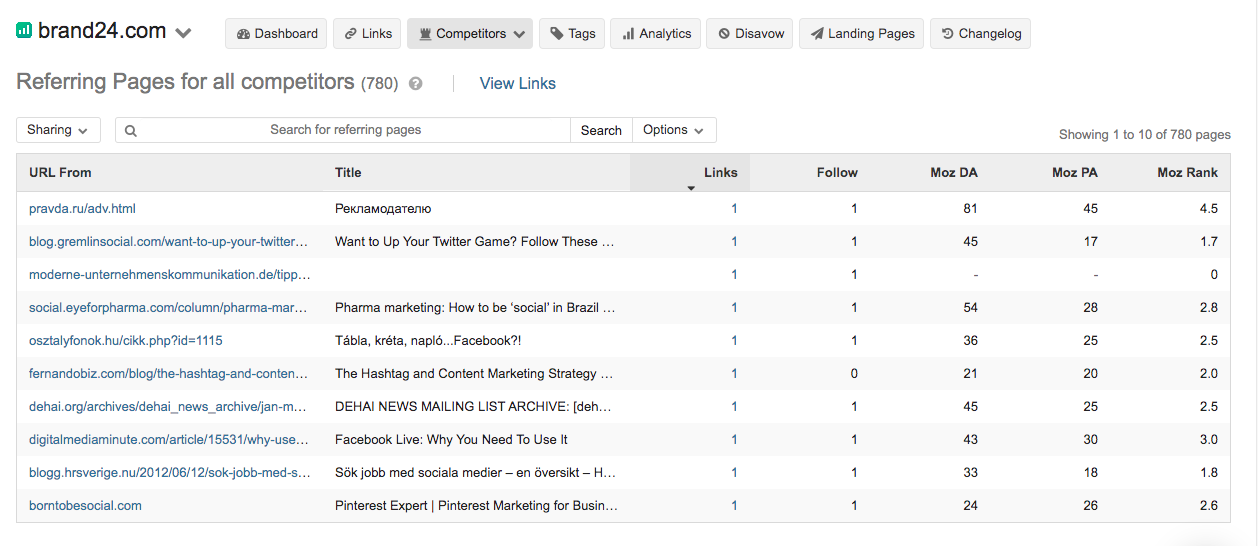
Task: Sort table by Moz DA column
Action: (x=954, y=172)
